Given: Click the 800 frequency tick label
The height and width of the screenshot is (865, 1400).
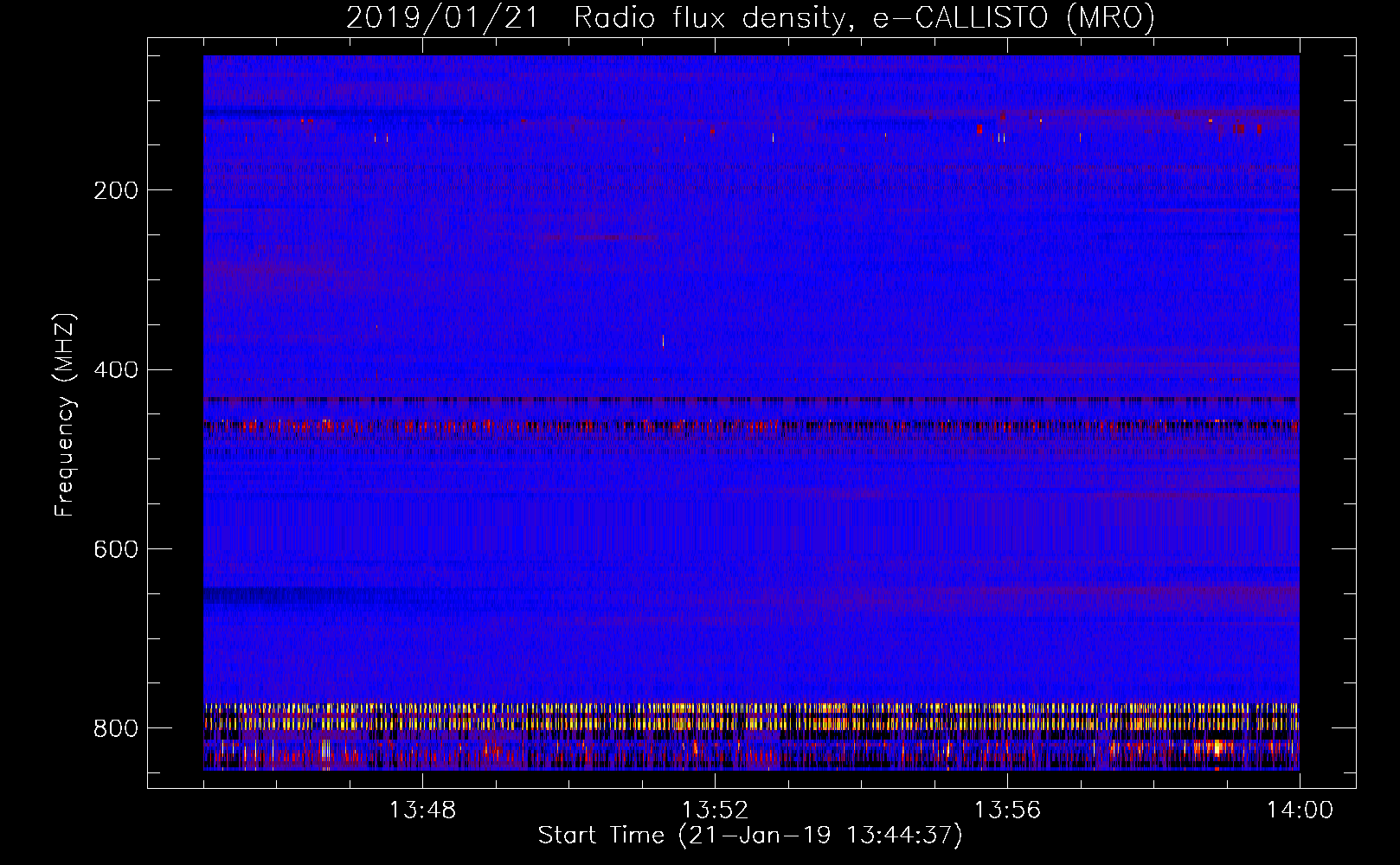Looking at the screenshot, I should (x=116, y=729).
